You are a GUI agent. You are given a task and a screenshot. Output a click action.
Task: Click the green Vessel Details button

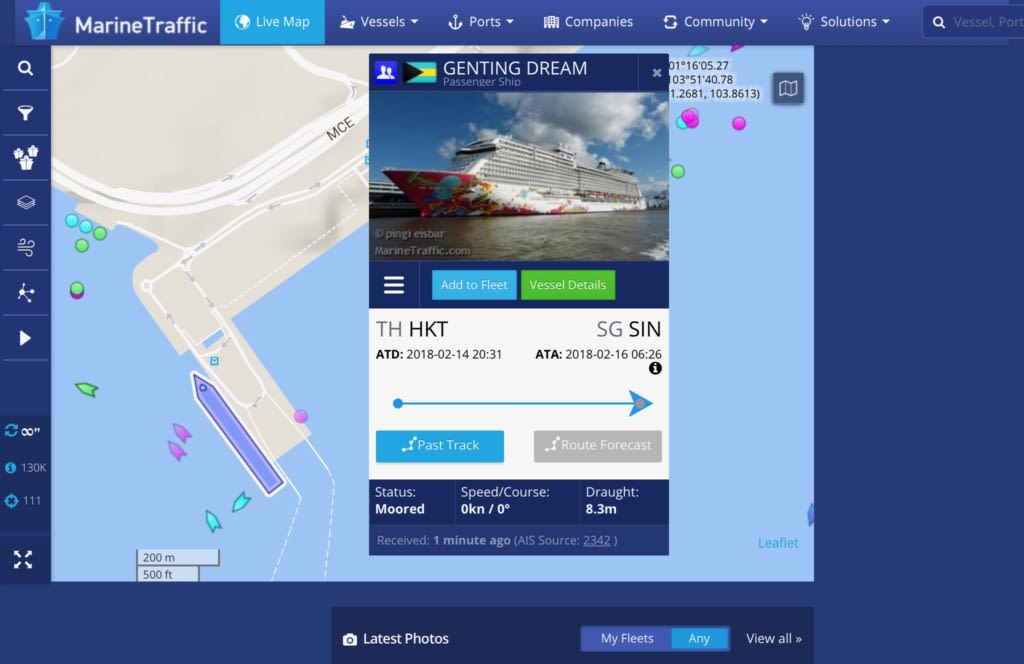tap(568, 285)
